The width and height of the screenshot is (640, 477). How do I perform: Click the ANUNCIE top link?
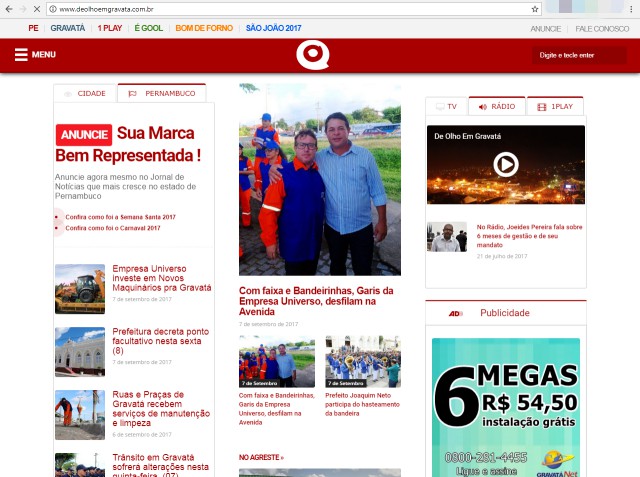point(546,29)
